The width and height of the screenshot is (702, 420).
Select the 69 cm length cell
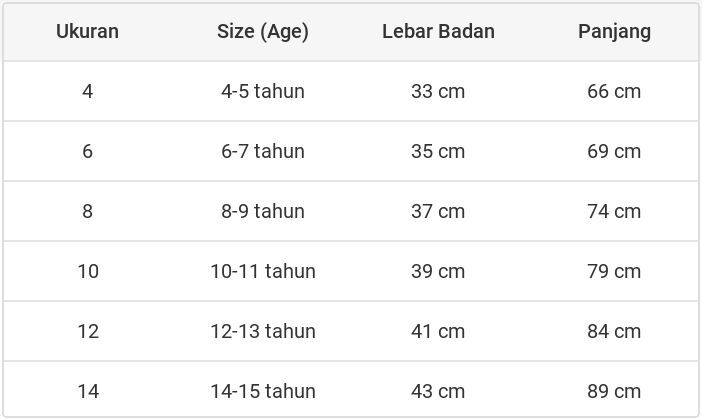(614, 151)
